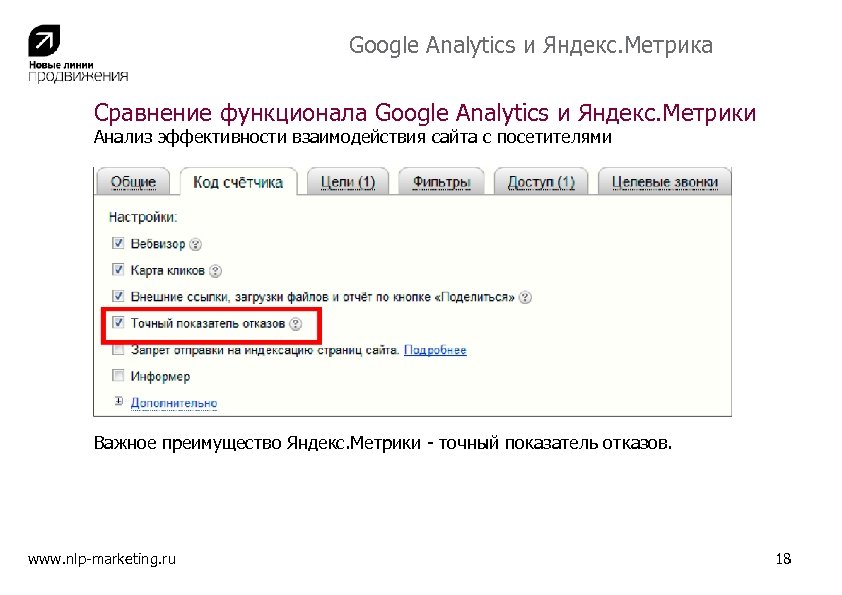Click help icon beside Карта кликов
842x595 pixels.
coord(216,271)
